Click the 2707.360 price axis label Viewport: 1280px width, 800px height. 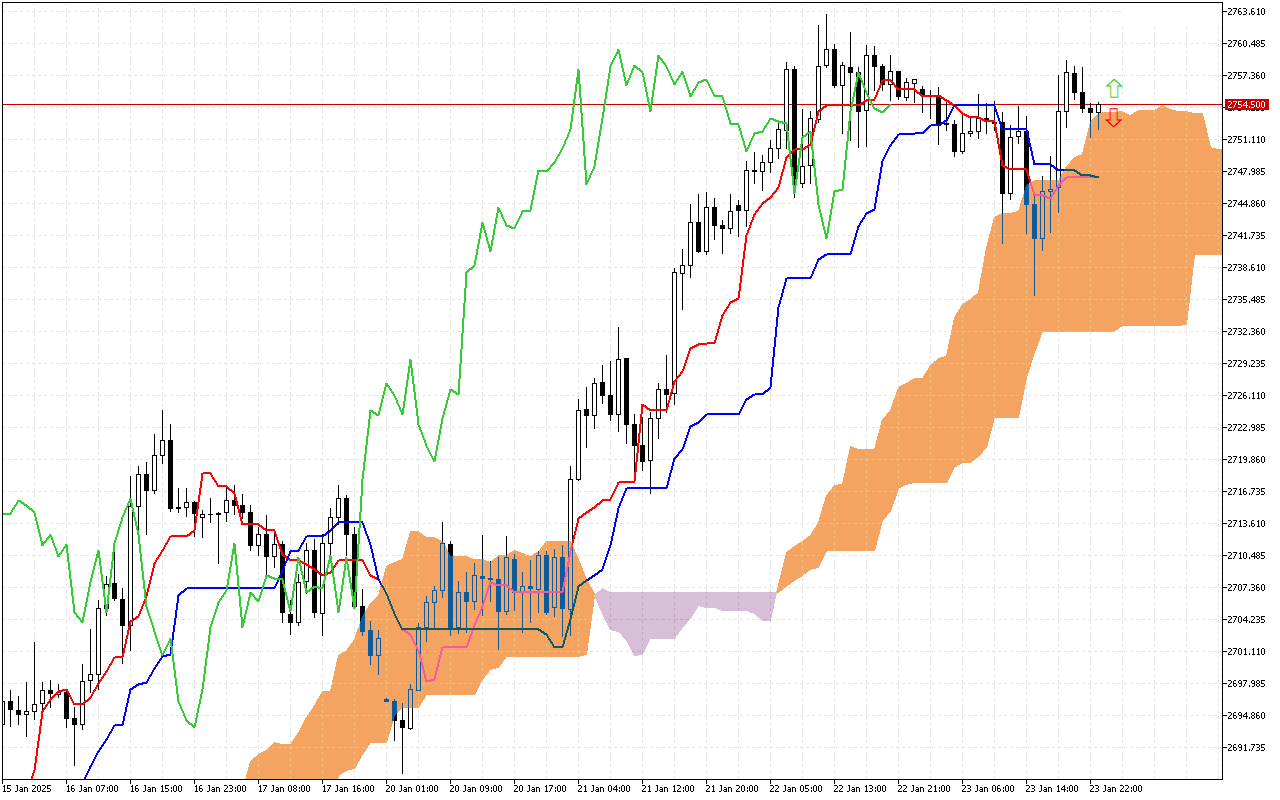[1247, 588]
